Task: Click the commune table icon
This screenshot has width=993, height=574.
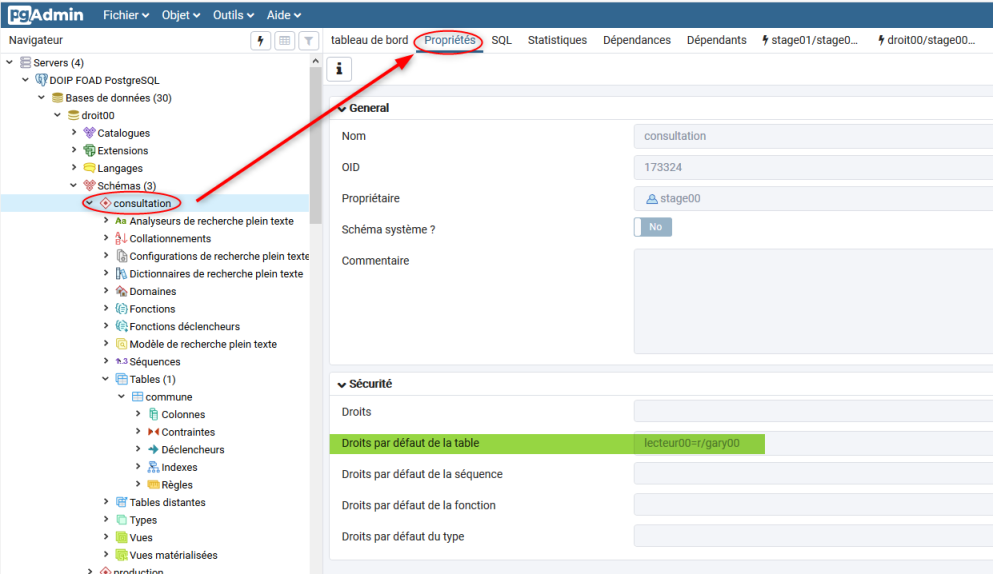Action: tap(138, 397)
